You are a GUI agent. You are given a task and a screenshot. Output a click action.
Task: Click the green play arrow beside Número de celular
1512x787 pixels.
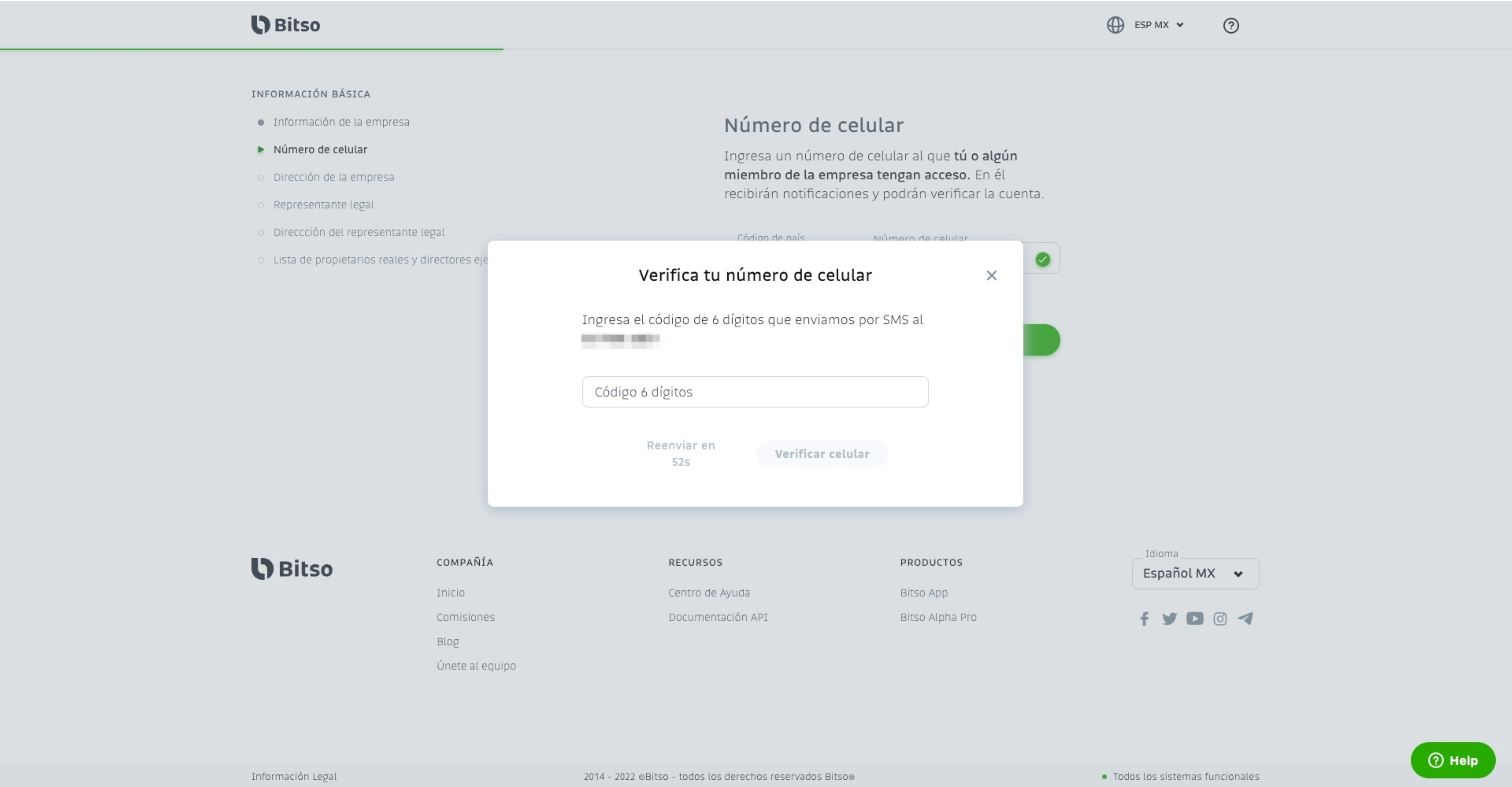(261, 150)
